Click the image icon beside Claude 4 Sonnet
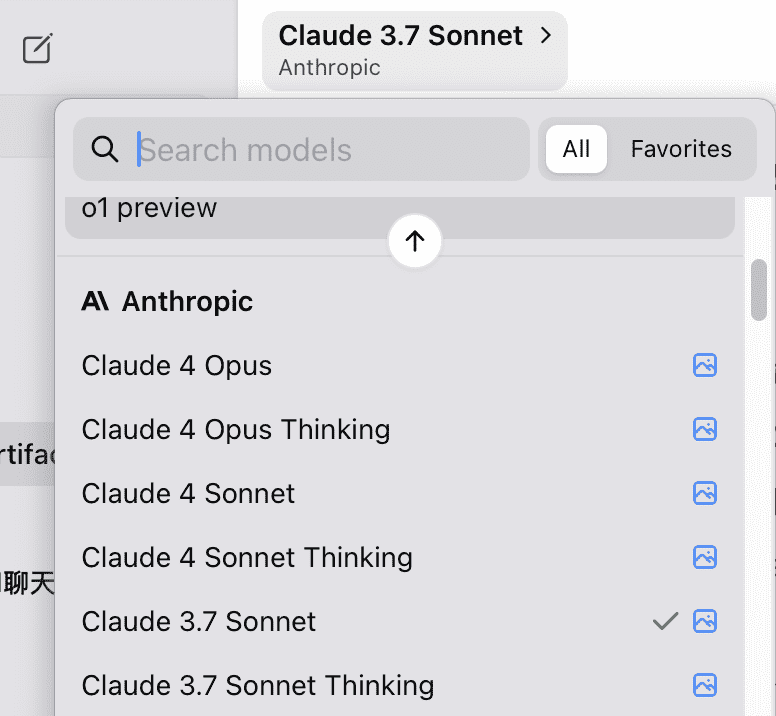 pos(705,493)
